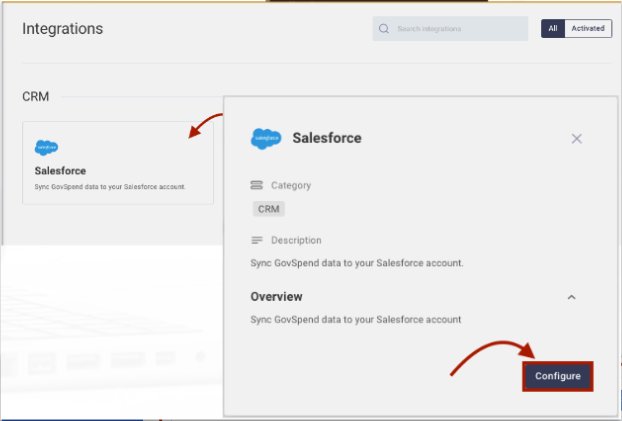Click the CRM category tag
This screenshot has height=421, width=622.
pos(269,209)
